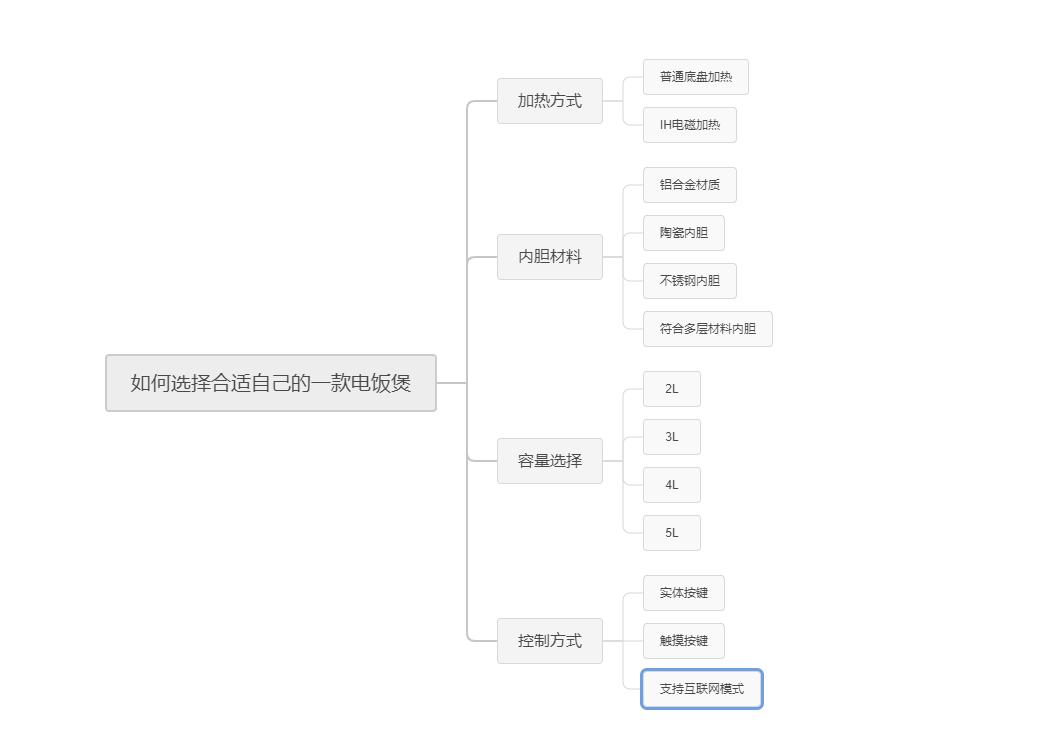1046x747 pixels.
Task: Choose the 2L capacity node
Action: [x=671, y=389]
